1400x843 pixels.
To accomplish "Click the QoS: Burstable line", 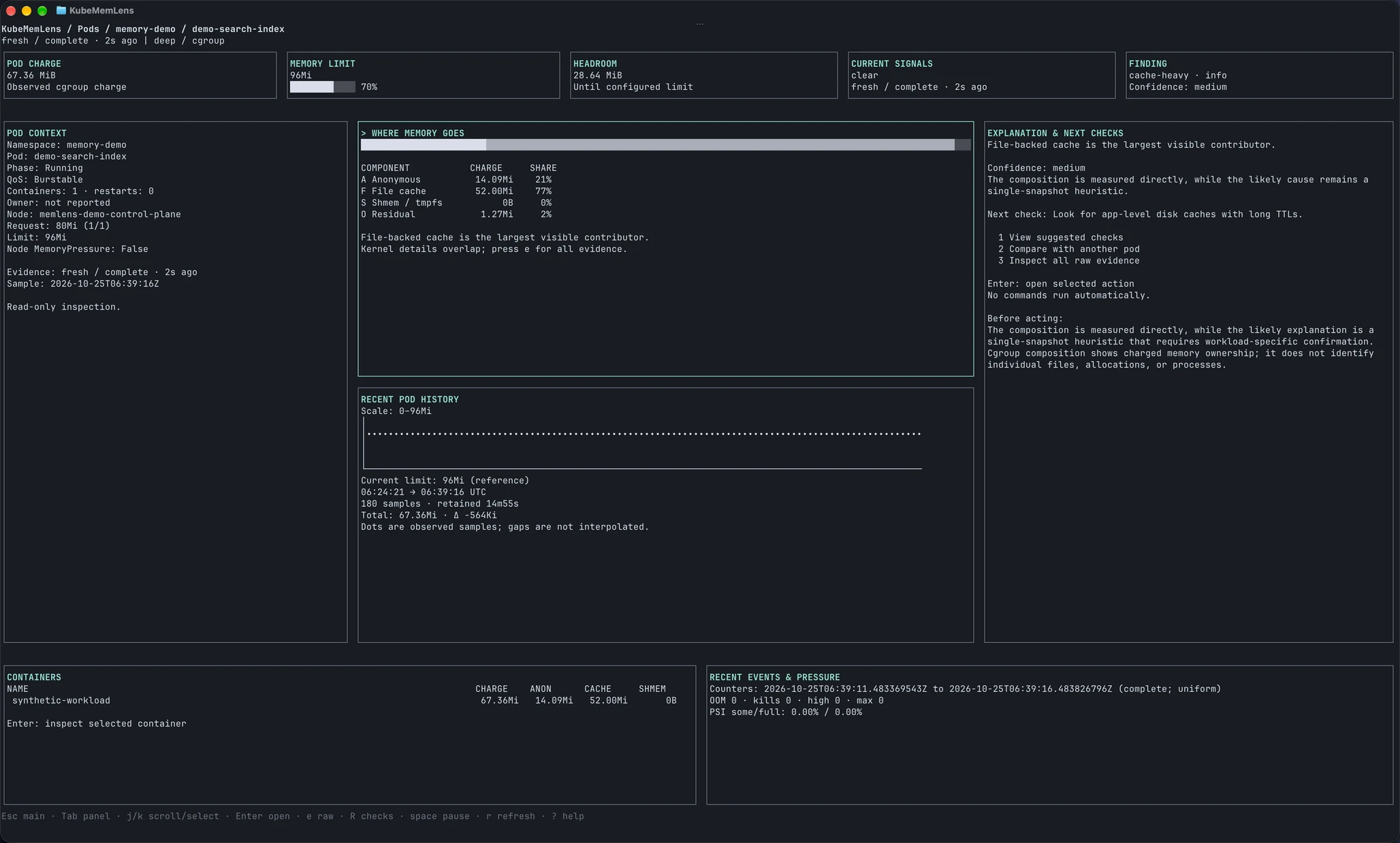I will point(45,180).
